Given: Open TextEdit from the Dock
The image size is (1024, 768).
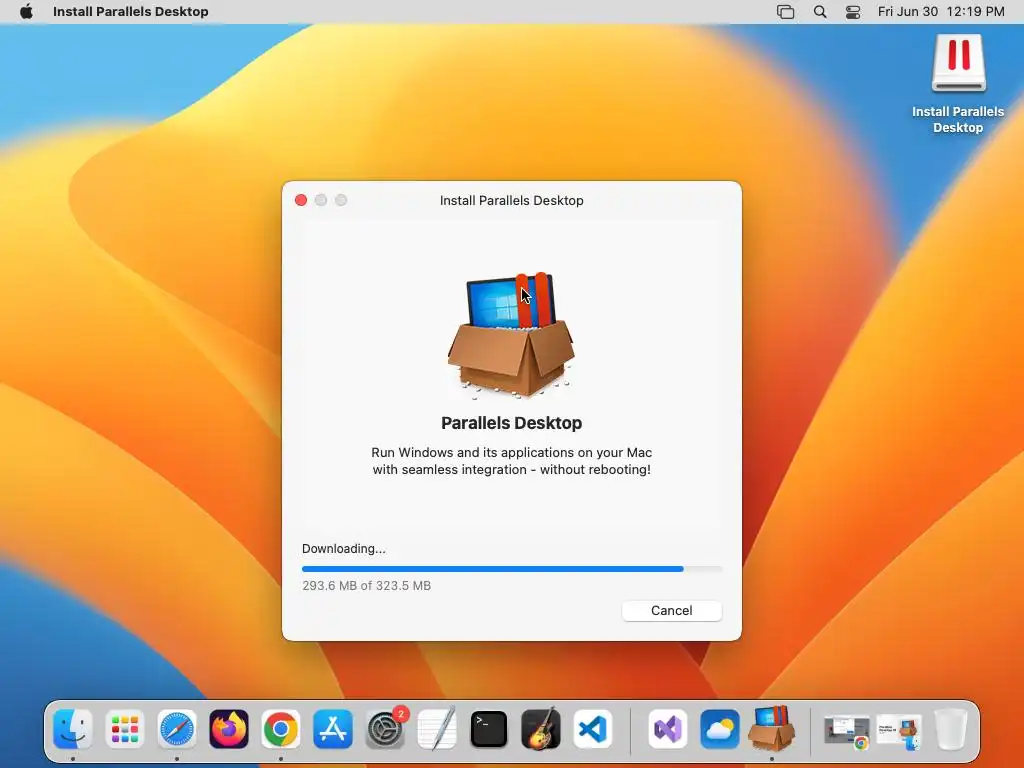Looking at the screenshot, I should [x=437, y=729].
